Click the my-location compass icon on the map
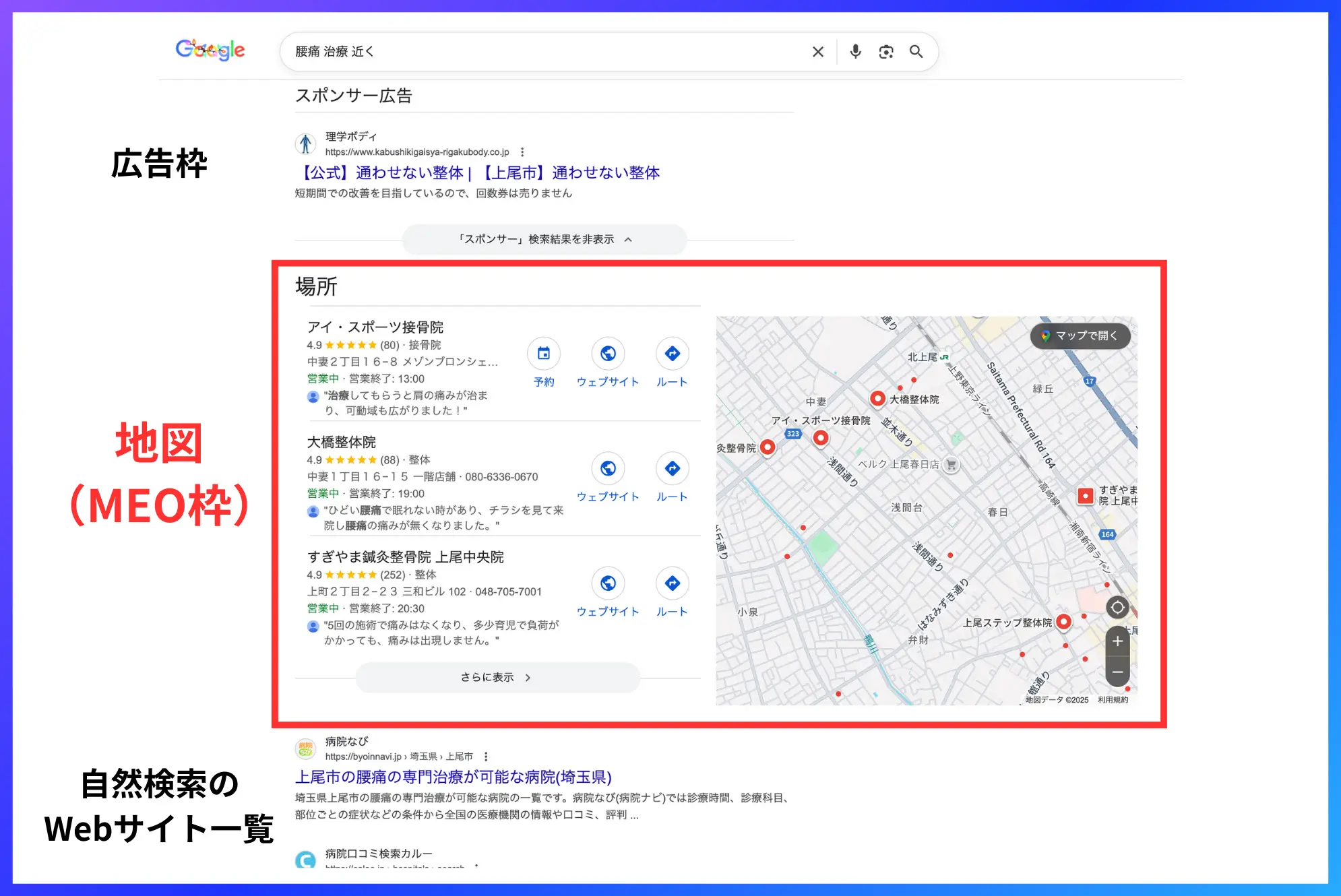1341x896 pixels. coord(1117,608)
